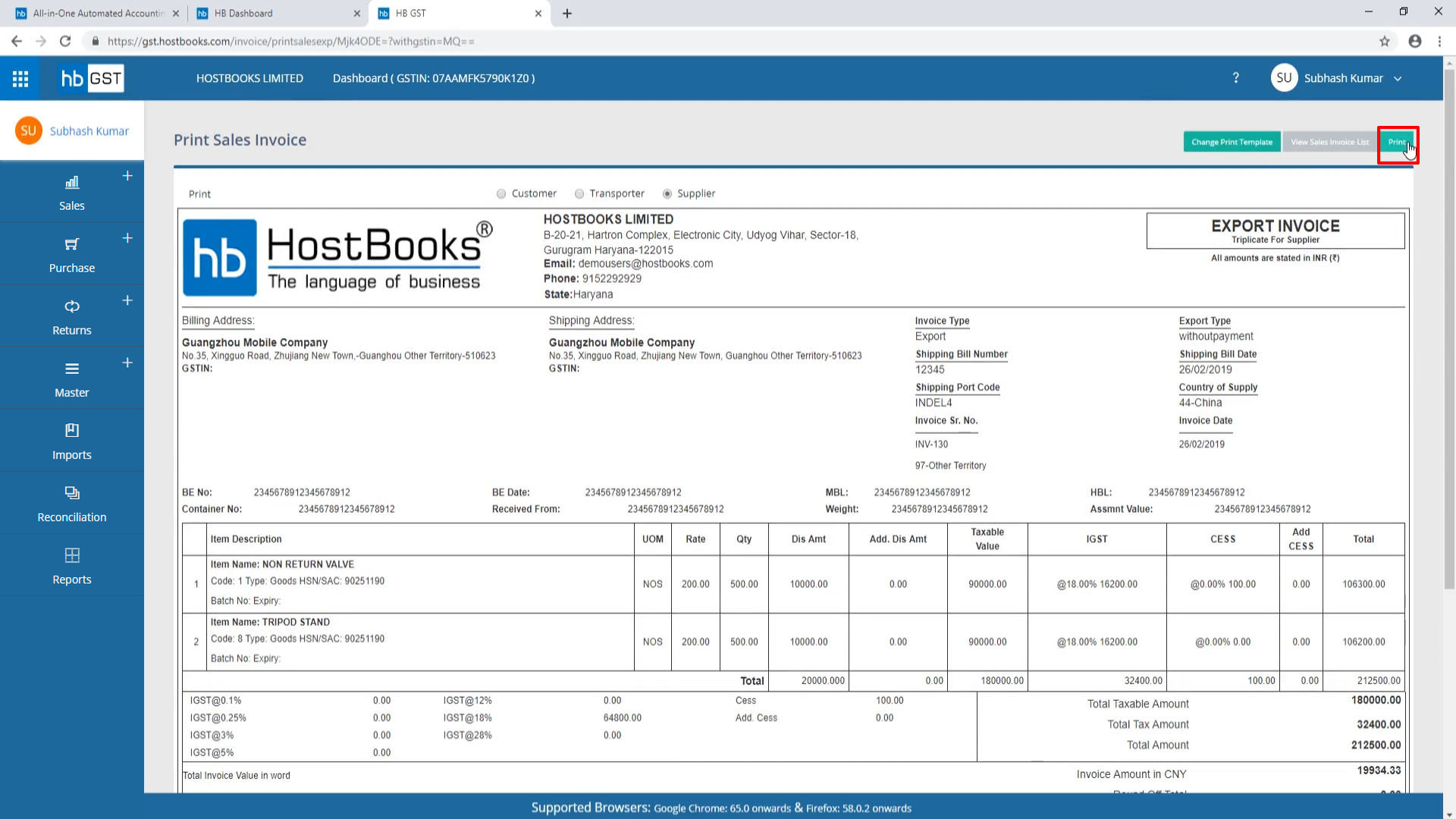Expand the Returns submenu plus sign
Viewport: 1456px width, 819px height.
click(x=127, y=300)
